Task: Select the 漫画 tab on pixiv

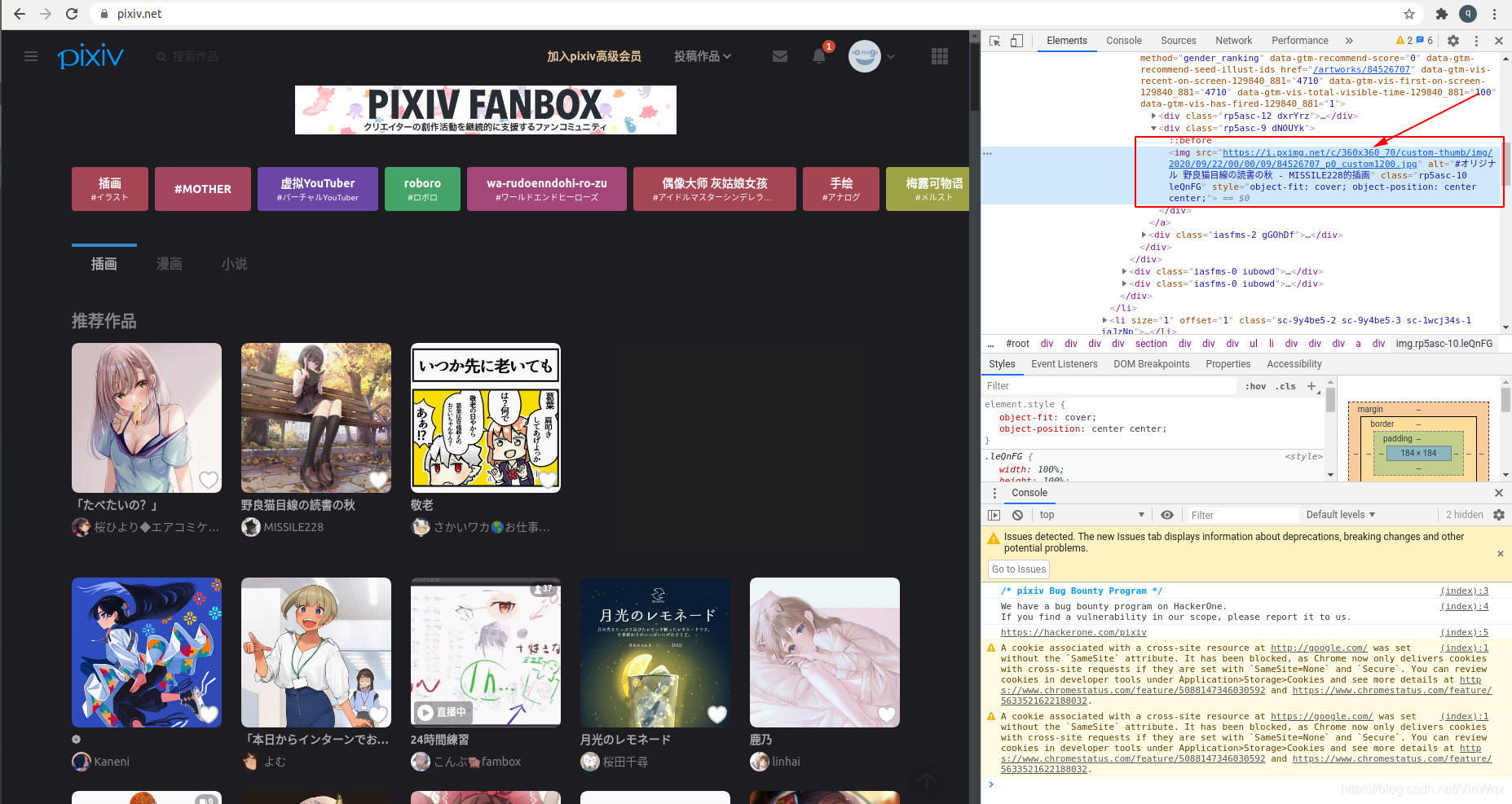Action: (x=170, y=264)
